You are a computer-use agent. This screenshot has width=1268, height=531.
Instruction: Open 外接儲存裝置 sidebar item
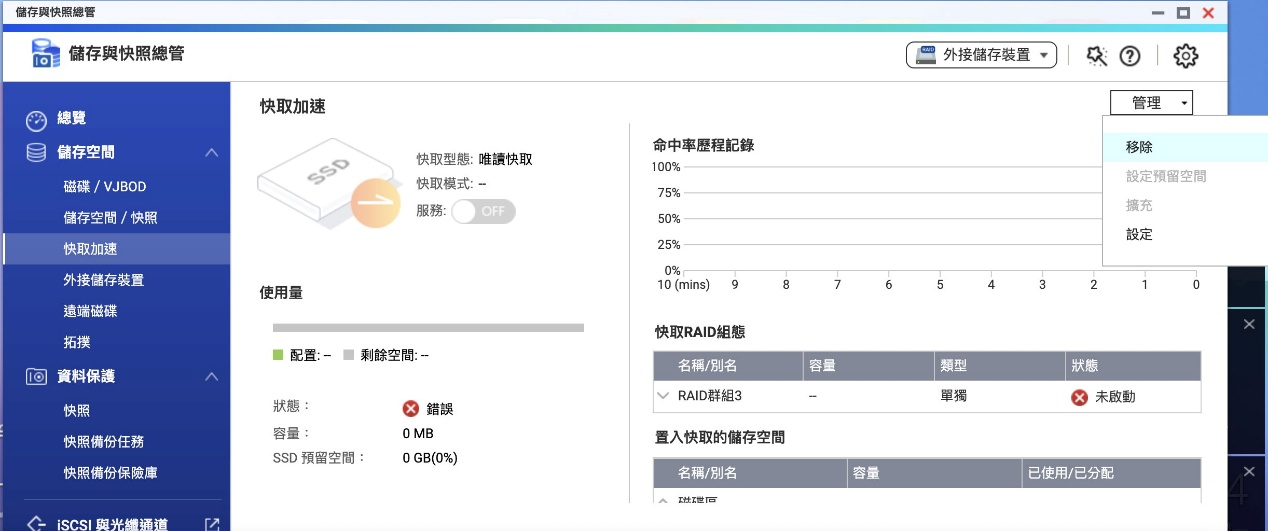pos(103,280)
